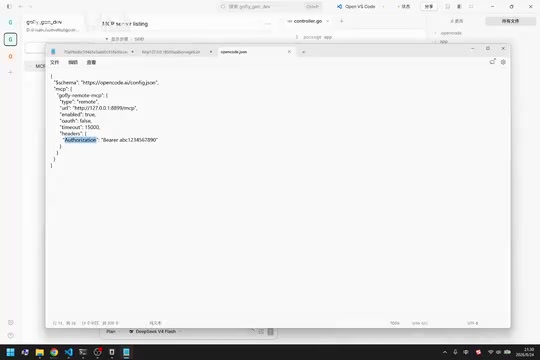Go forward using the right arrow
The image size is (540, 360).
pyautogui.click(x=30, y=7)
